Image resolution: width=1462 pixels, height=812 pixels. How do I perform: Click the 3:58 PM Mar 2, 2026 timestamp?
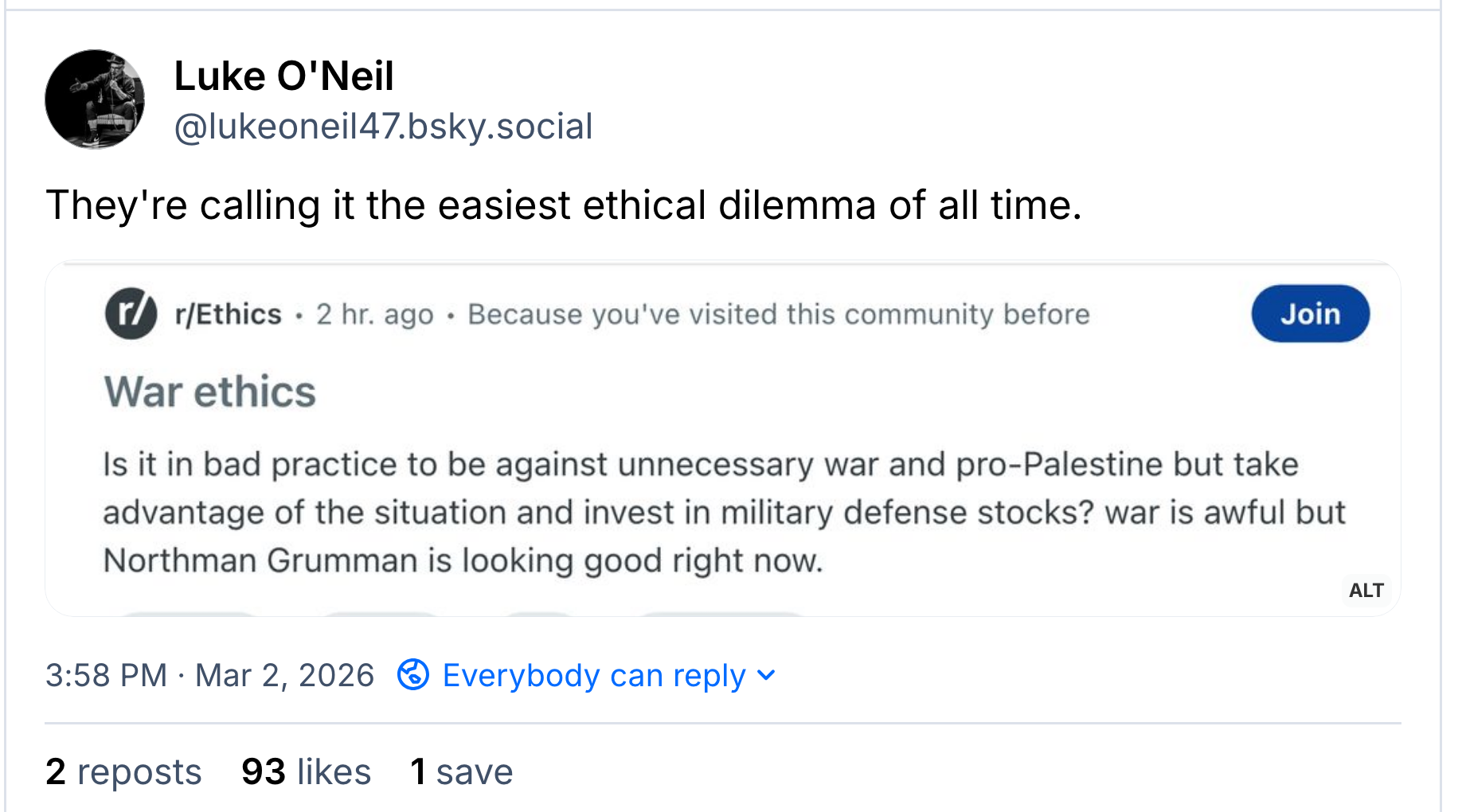209,675
